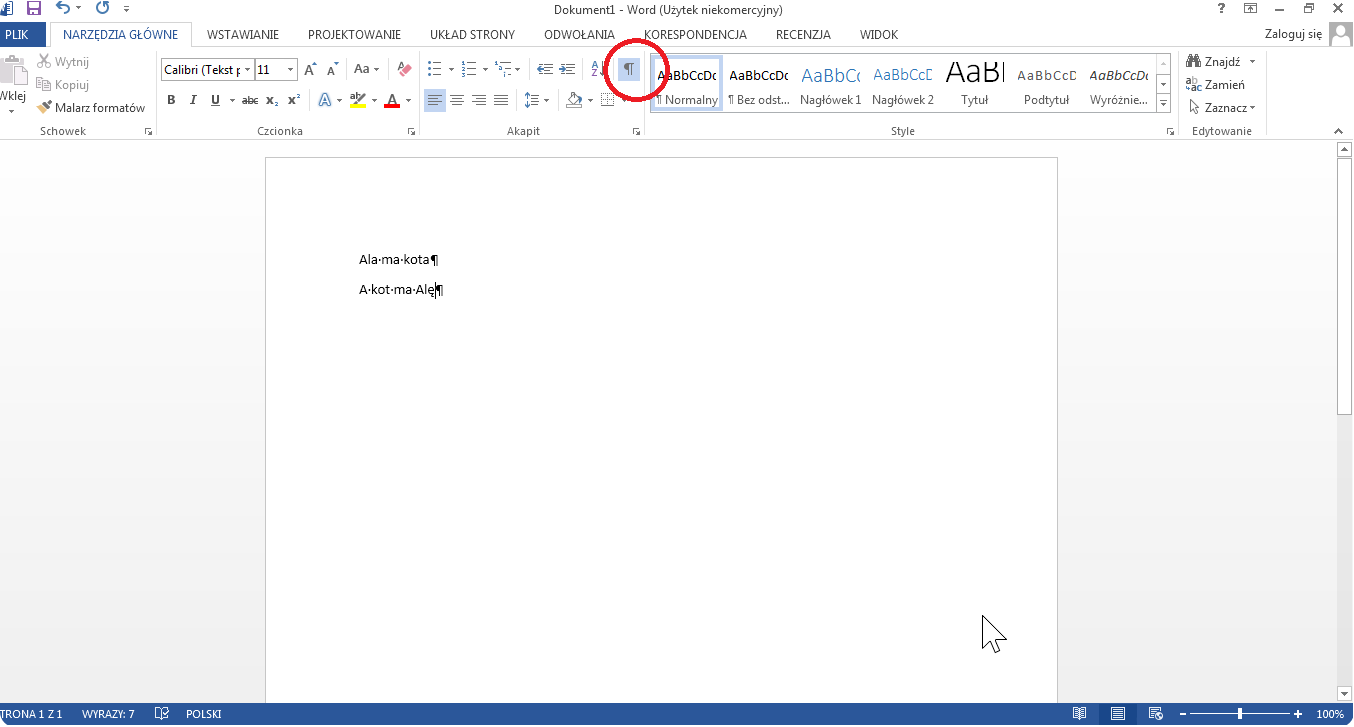This screenshot has height=727, width=1354.
Task: Center align the paragraph
Action: 457,100
